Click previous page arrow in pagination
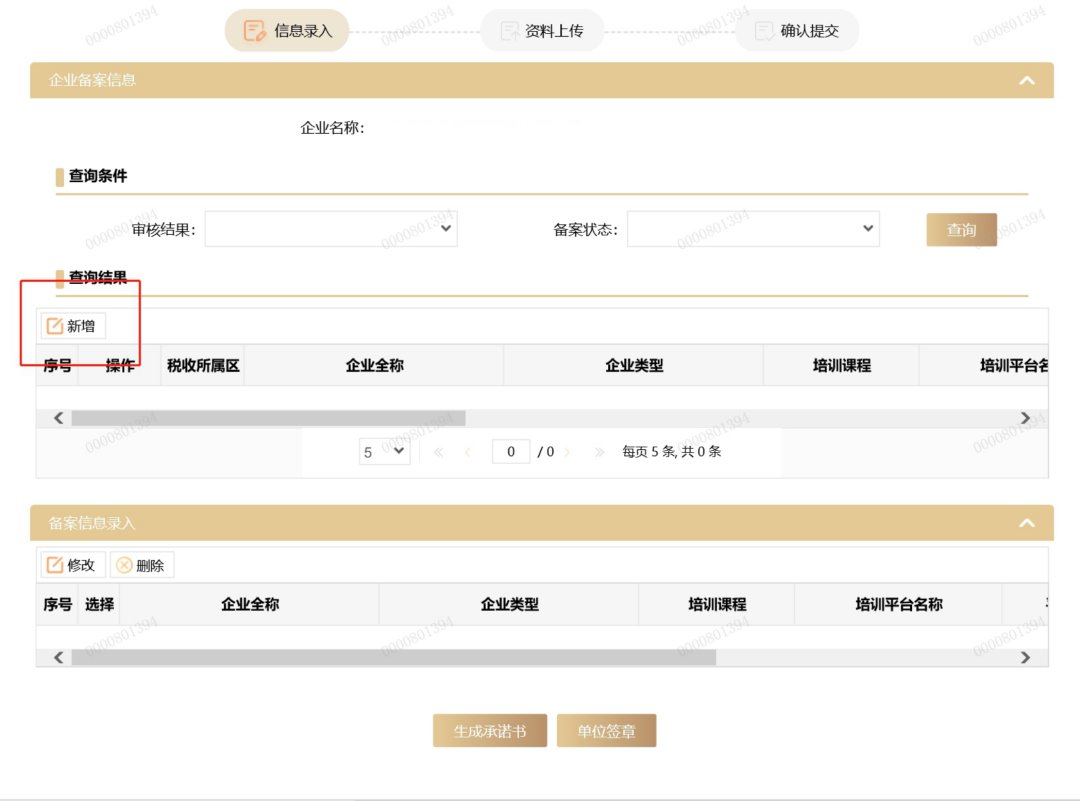 (467, 452)
